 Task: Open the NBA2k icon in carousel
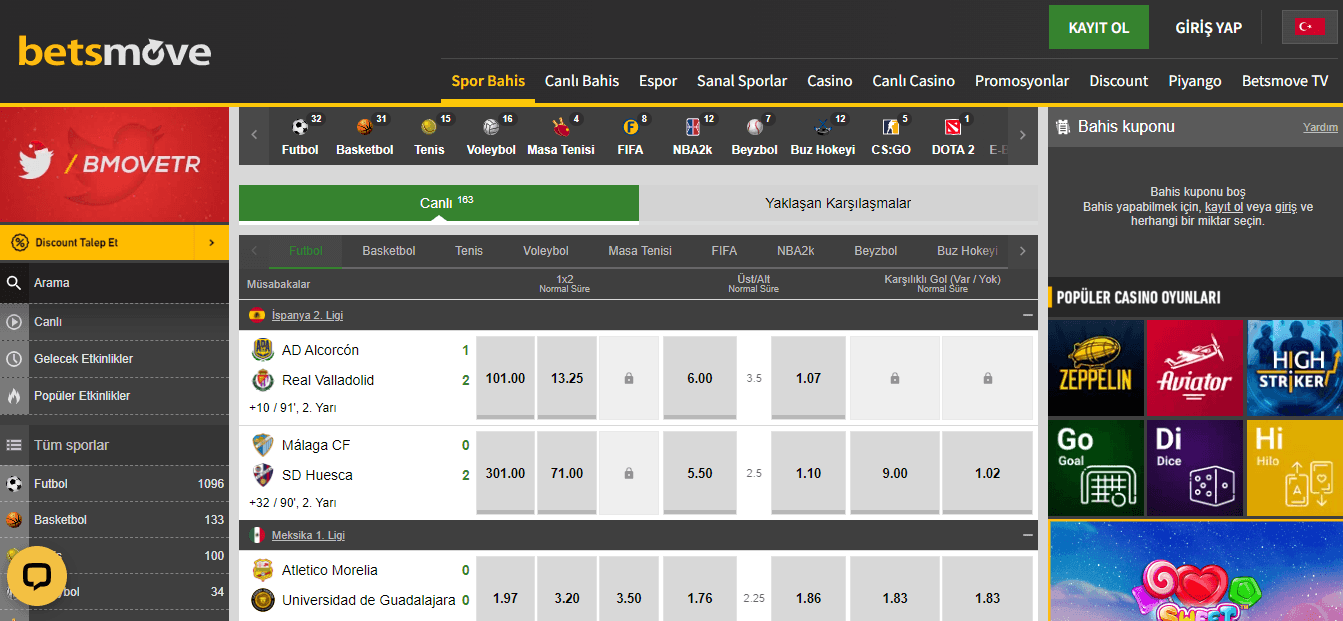coord(693,136)
